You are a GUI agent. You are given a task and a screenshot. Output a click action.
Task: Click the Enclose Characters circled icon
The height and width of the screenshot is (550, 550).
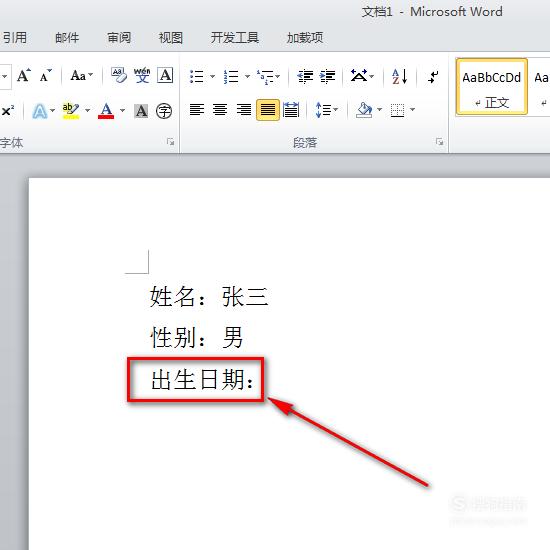point(164,111)
